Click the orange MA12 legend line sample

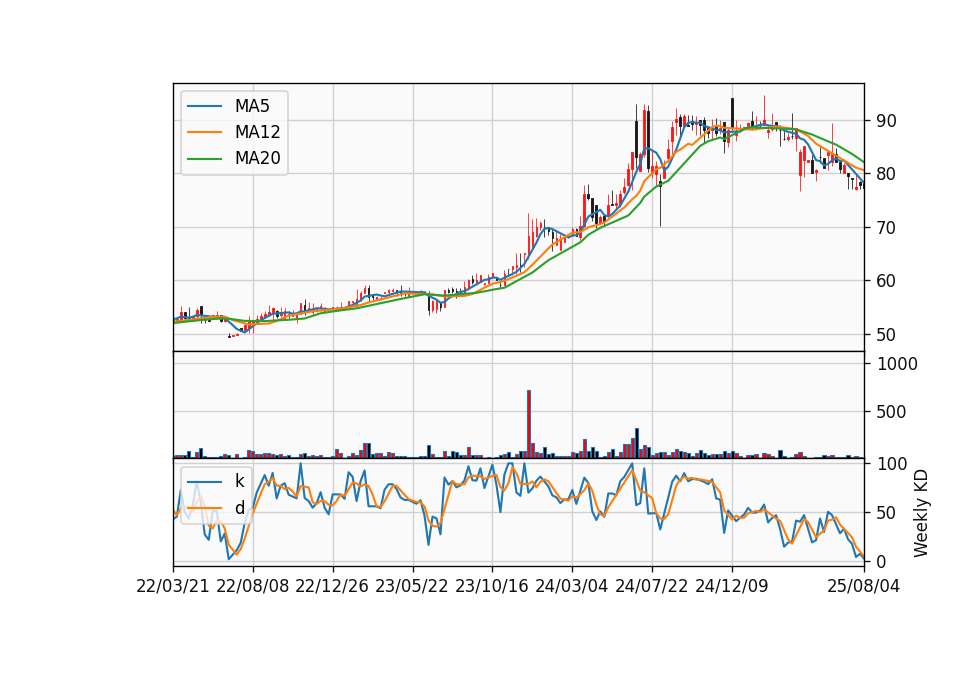coord(204,133)
